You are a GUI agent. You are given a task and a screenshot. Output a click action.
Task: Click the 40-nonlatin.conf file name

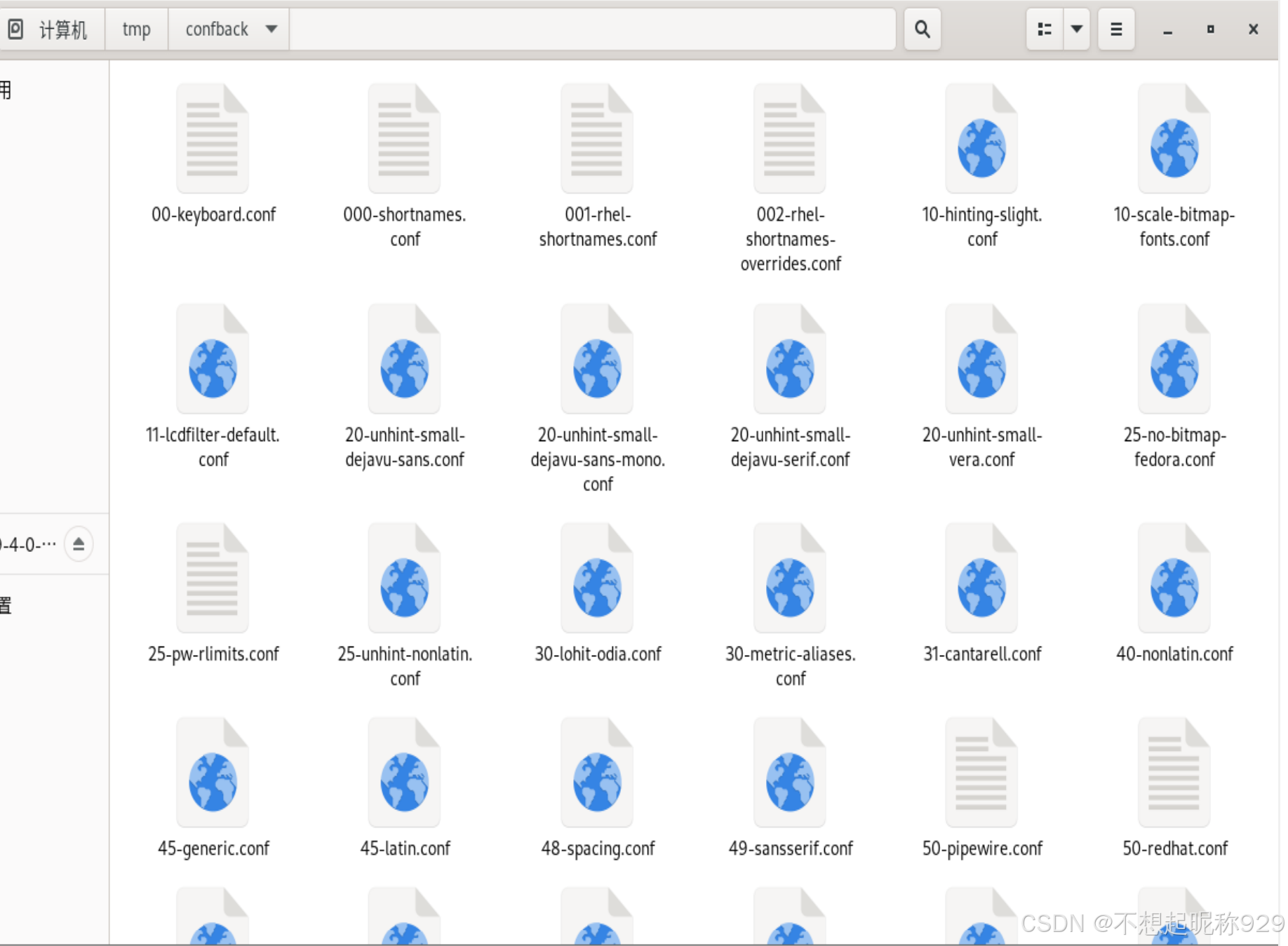coord(1174,654)
